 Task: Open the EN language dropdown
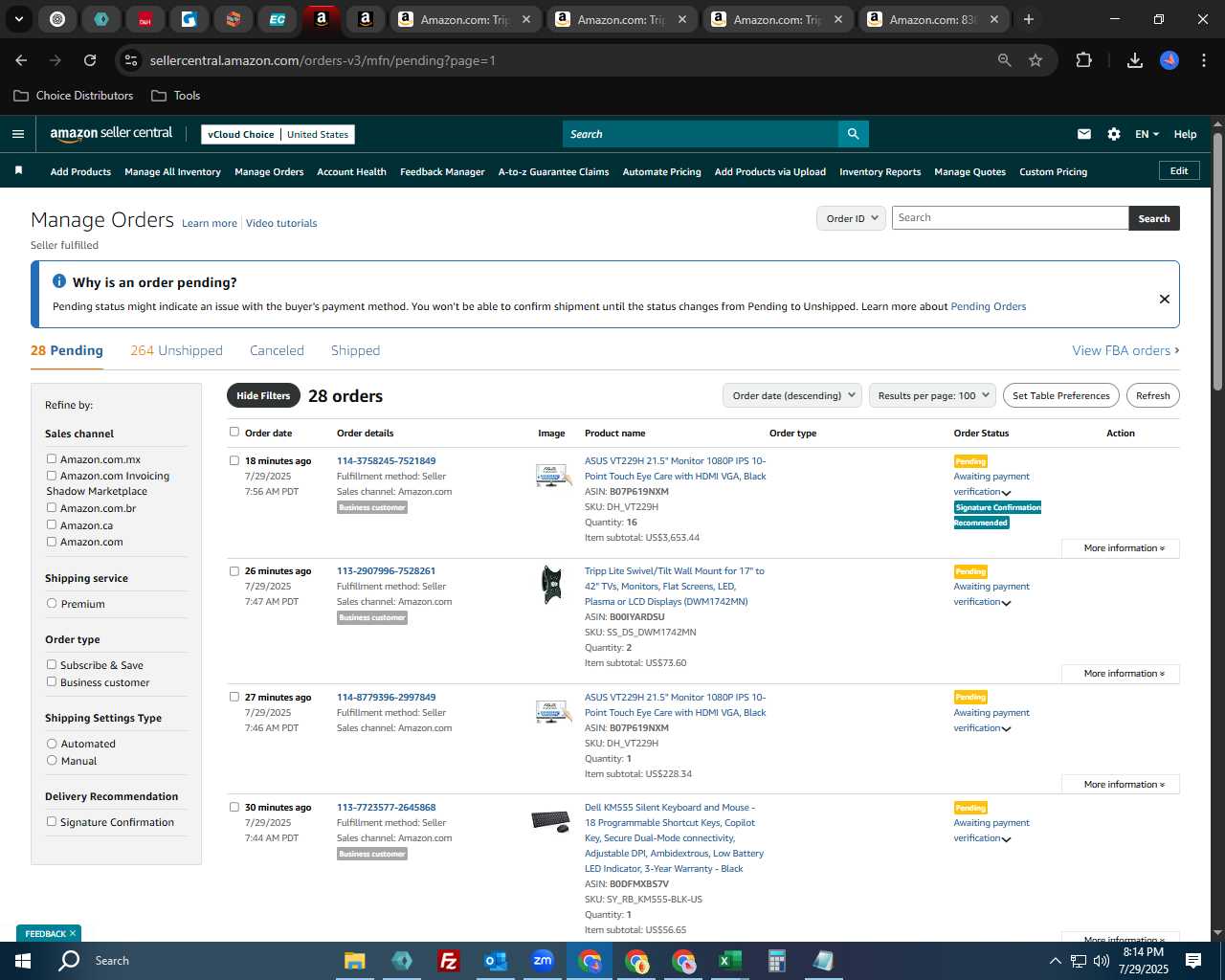coord(1147,134)
